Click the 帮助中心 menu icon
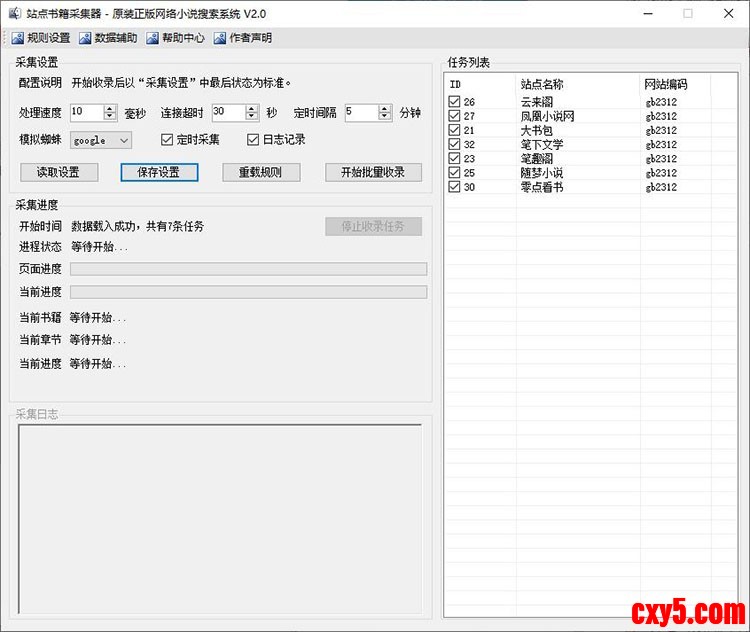 click(x=153, y=38)
